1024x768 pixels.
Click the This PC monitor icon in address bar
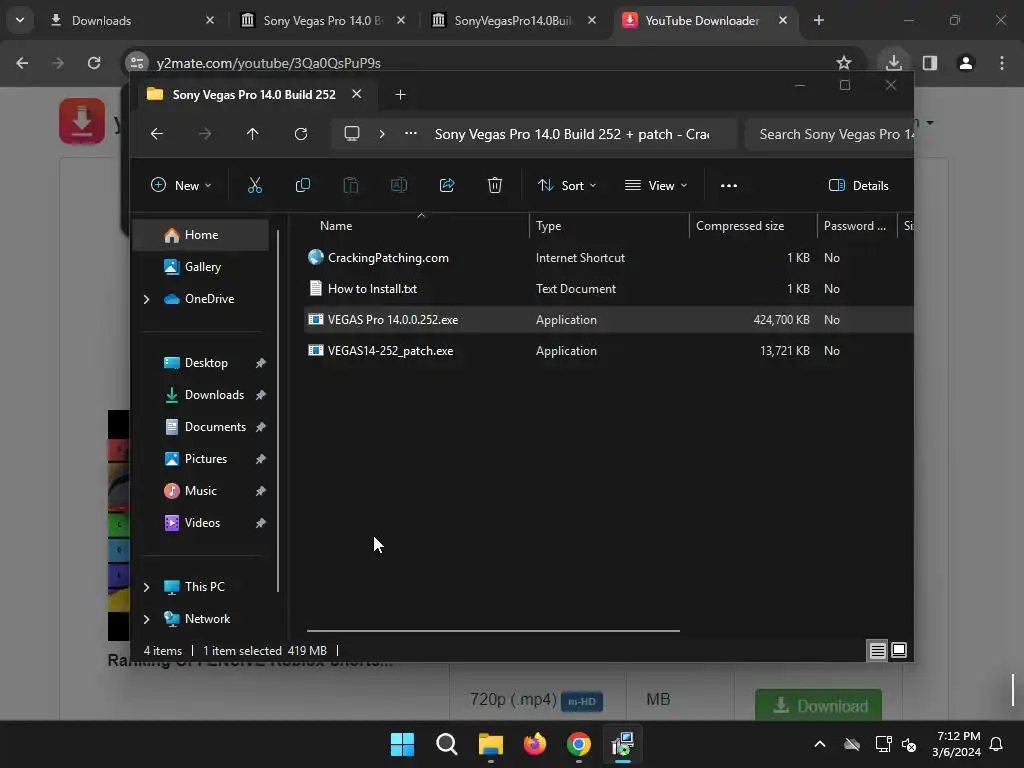click(x=352, y=134)
